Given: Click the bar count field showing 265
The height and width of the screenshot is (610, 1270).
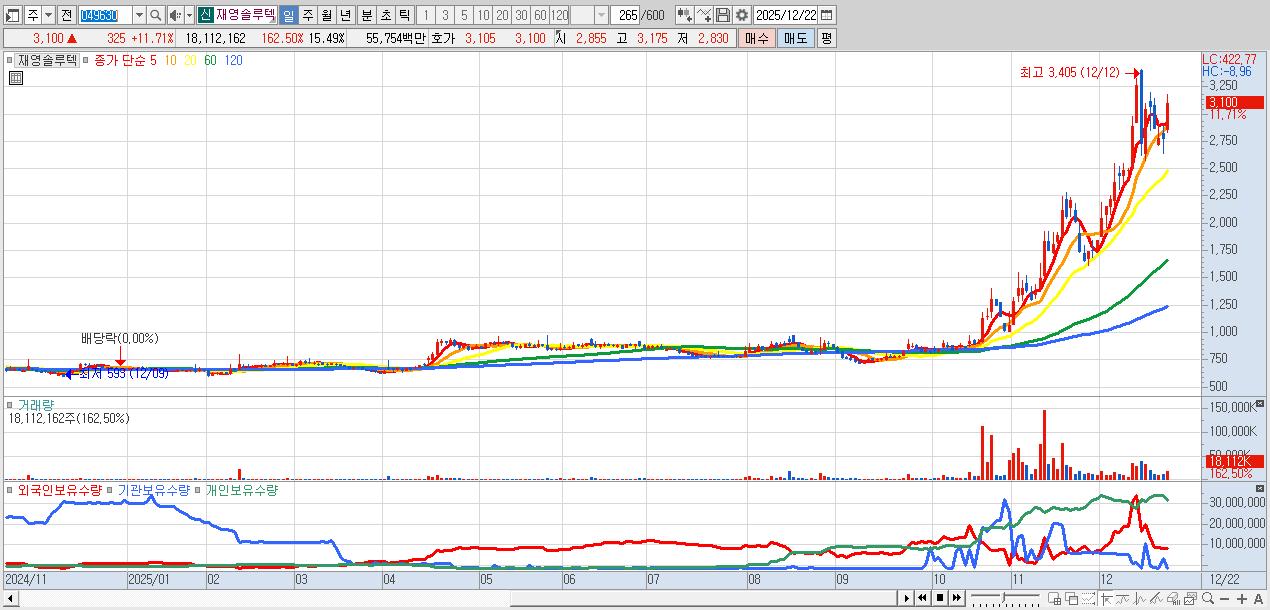Looking at the screenshot, I should (626, 15).
